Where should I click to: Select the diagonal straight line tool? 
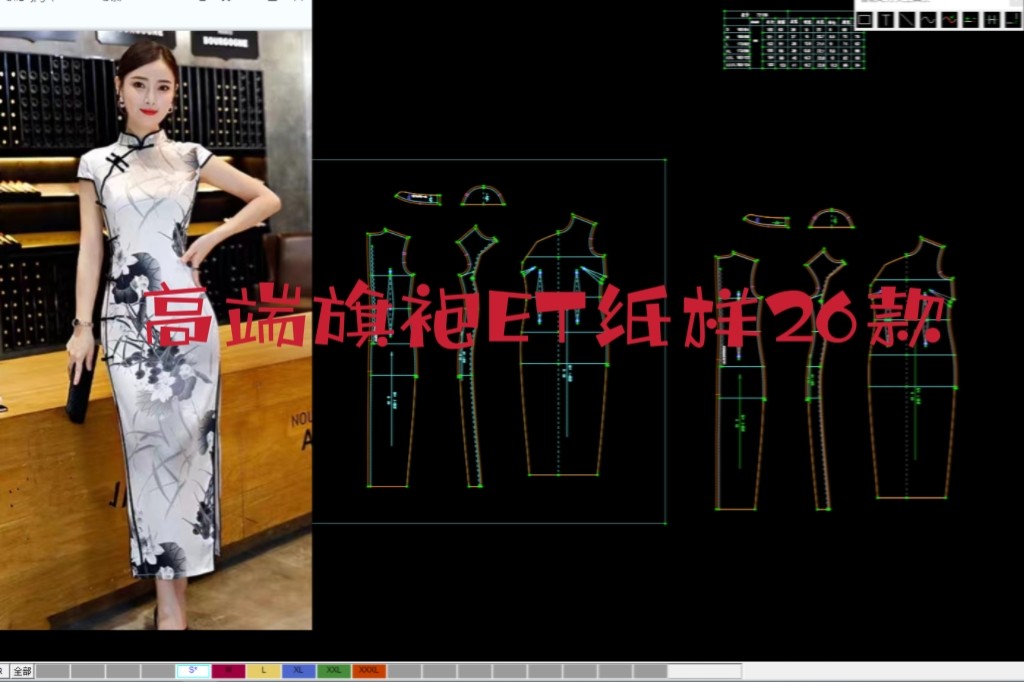(x=907, y=20)
